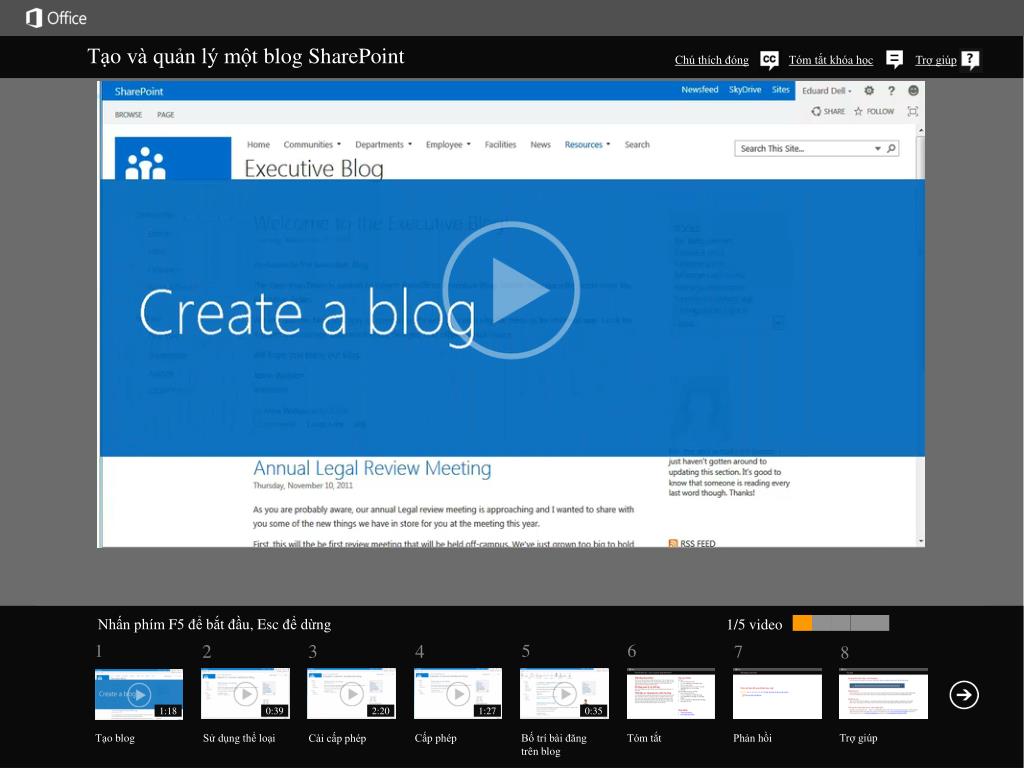Click the focus on content icon

(x=912, y=112)
